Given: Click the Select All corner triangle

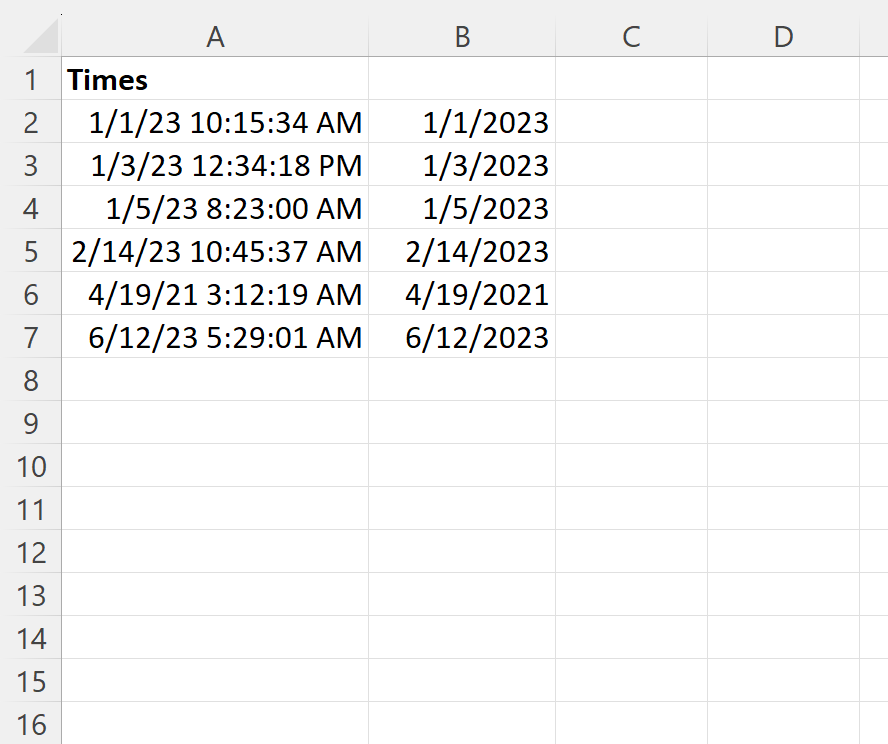Looking at the screenshot, I should point(41,37).
